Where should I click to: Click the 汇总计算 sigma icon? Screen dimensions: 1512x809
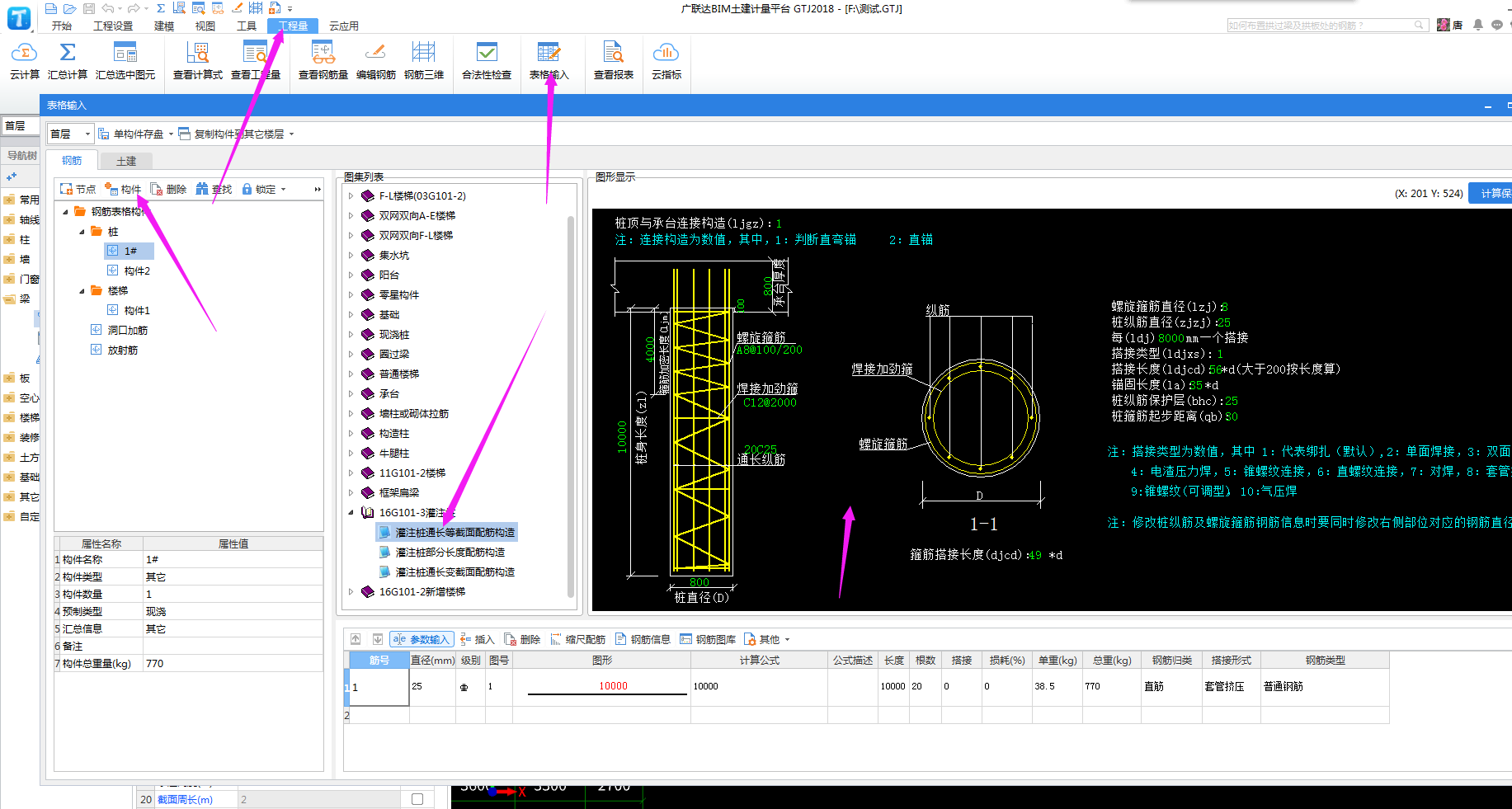coord(68,54)
